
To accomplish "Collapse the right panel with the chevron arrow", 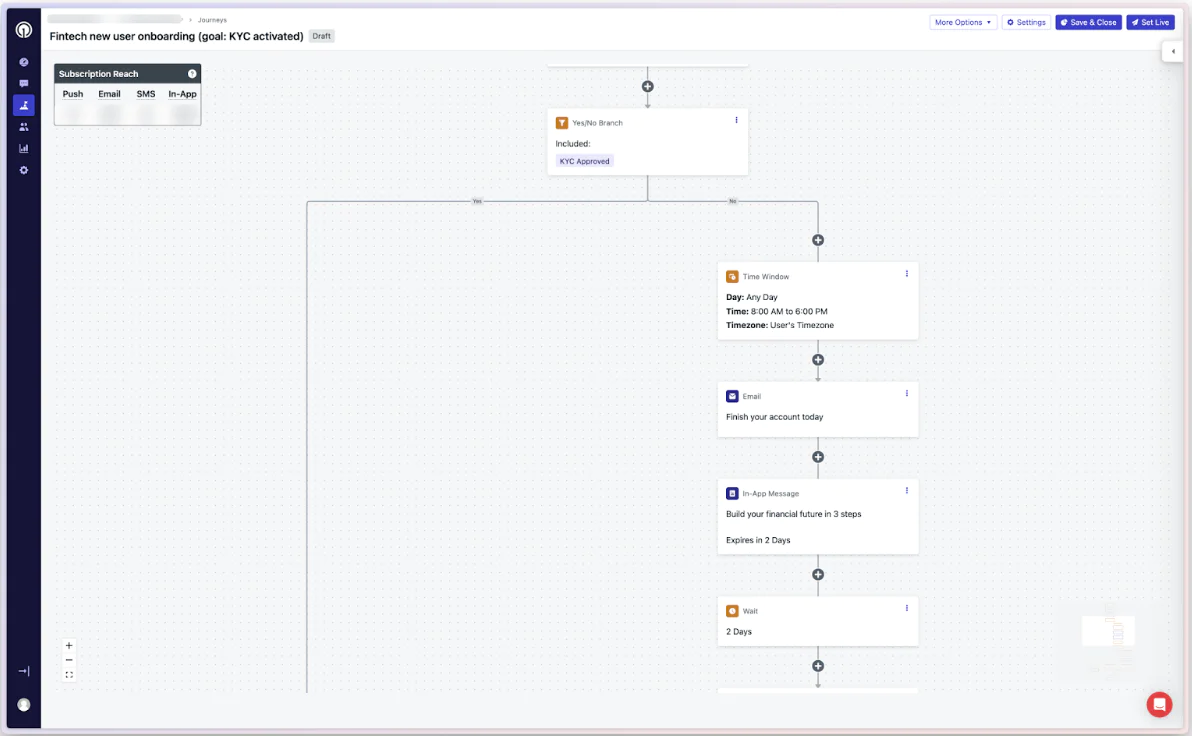I will (1172, 51).
